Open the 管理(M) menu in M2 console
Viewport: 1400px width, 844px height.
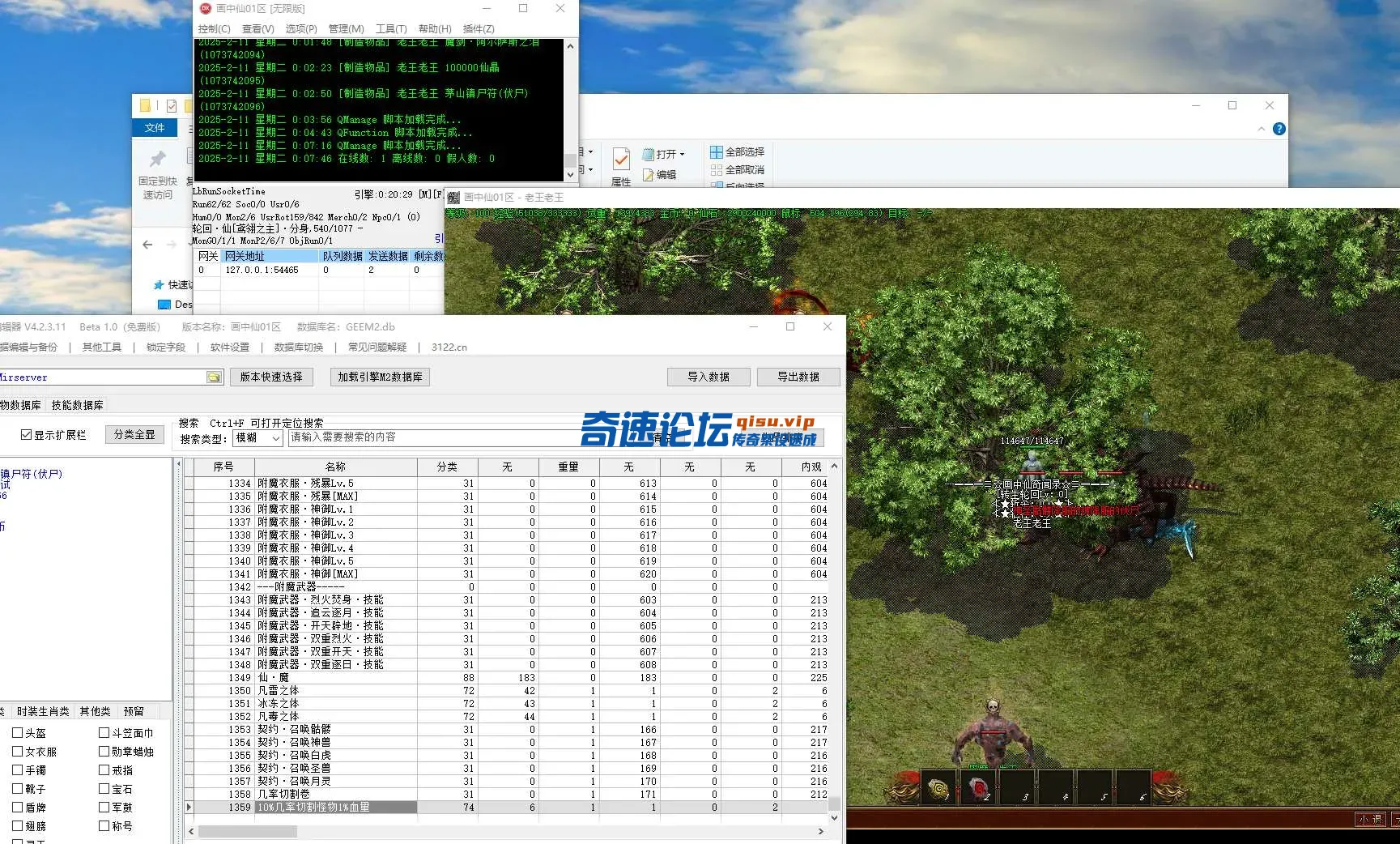tap(346, 28)
